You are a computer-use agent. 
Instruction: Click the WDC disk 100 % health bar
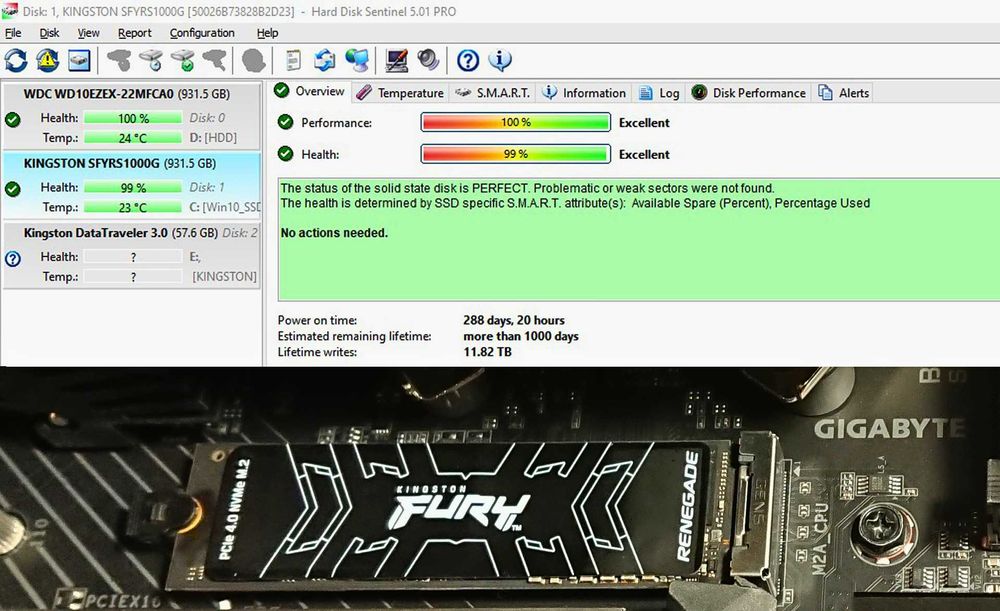[x=133, y=118]
